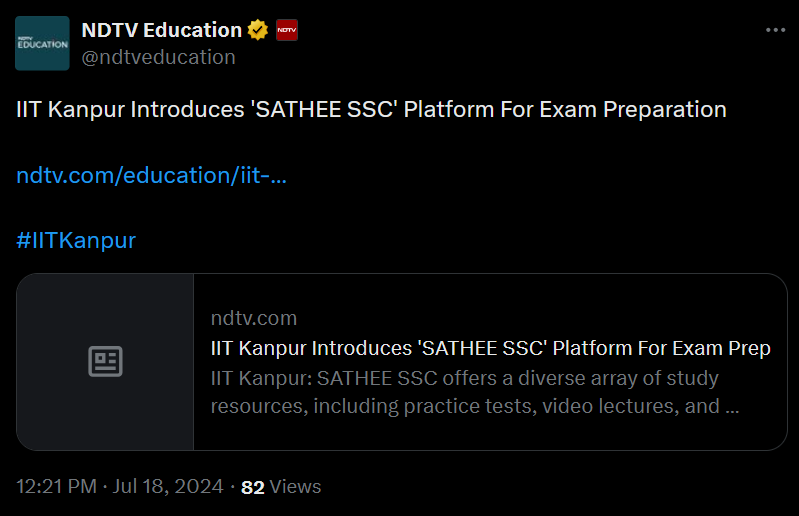
Task: Click the 12:21 PM post time
Action: pos(56,487)
